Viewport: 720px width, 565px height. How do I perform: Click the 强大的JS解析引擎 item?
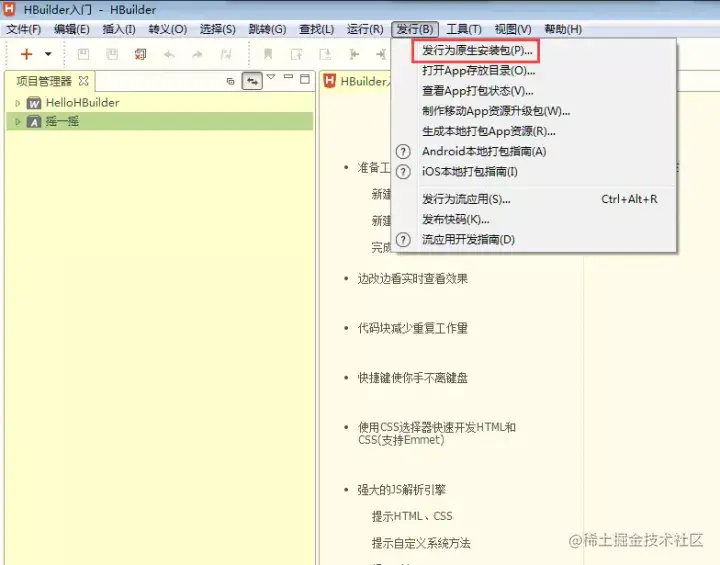401,490
